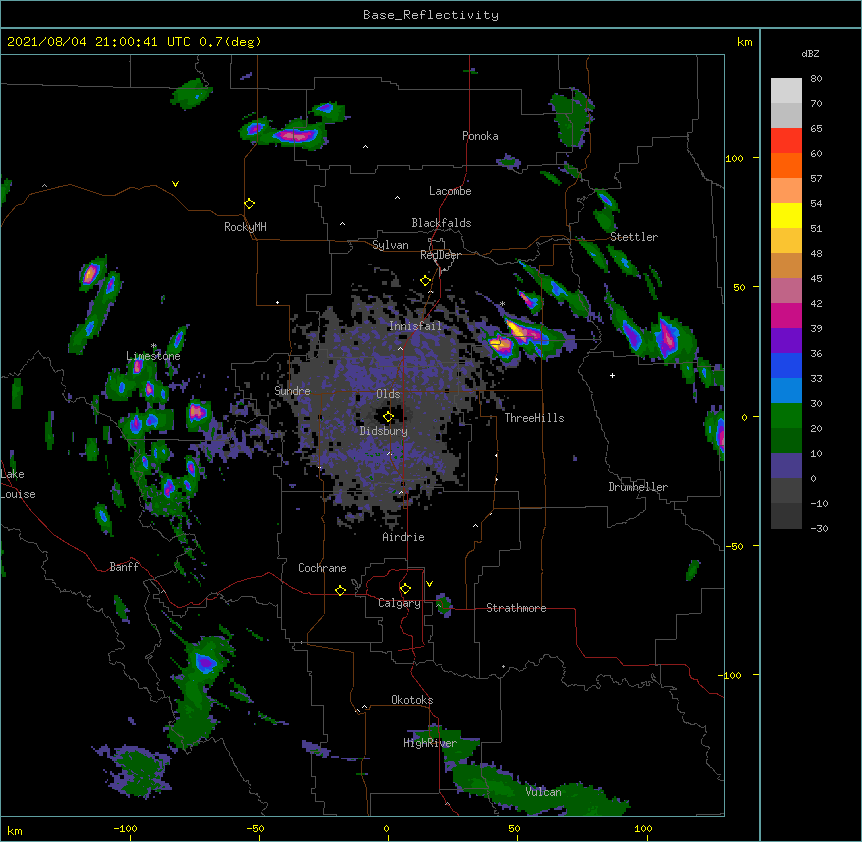Click the Innisfail city label
The image size is (862, 842).
click(x=415, y=326)
